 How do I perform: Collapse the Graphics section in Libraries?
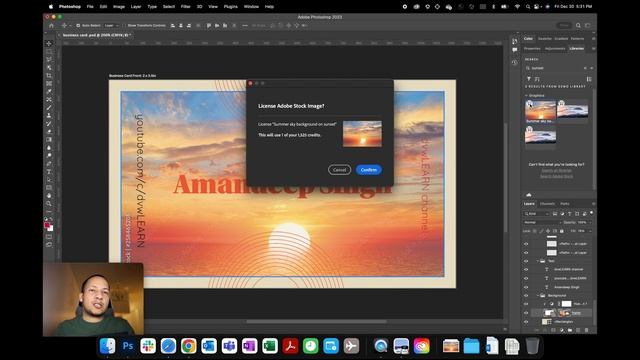(526, 96)
